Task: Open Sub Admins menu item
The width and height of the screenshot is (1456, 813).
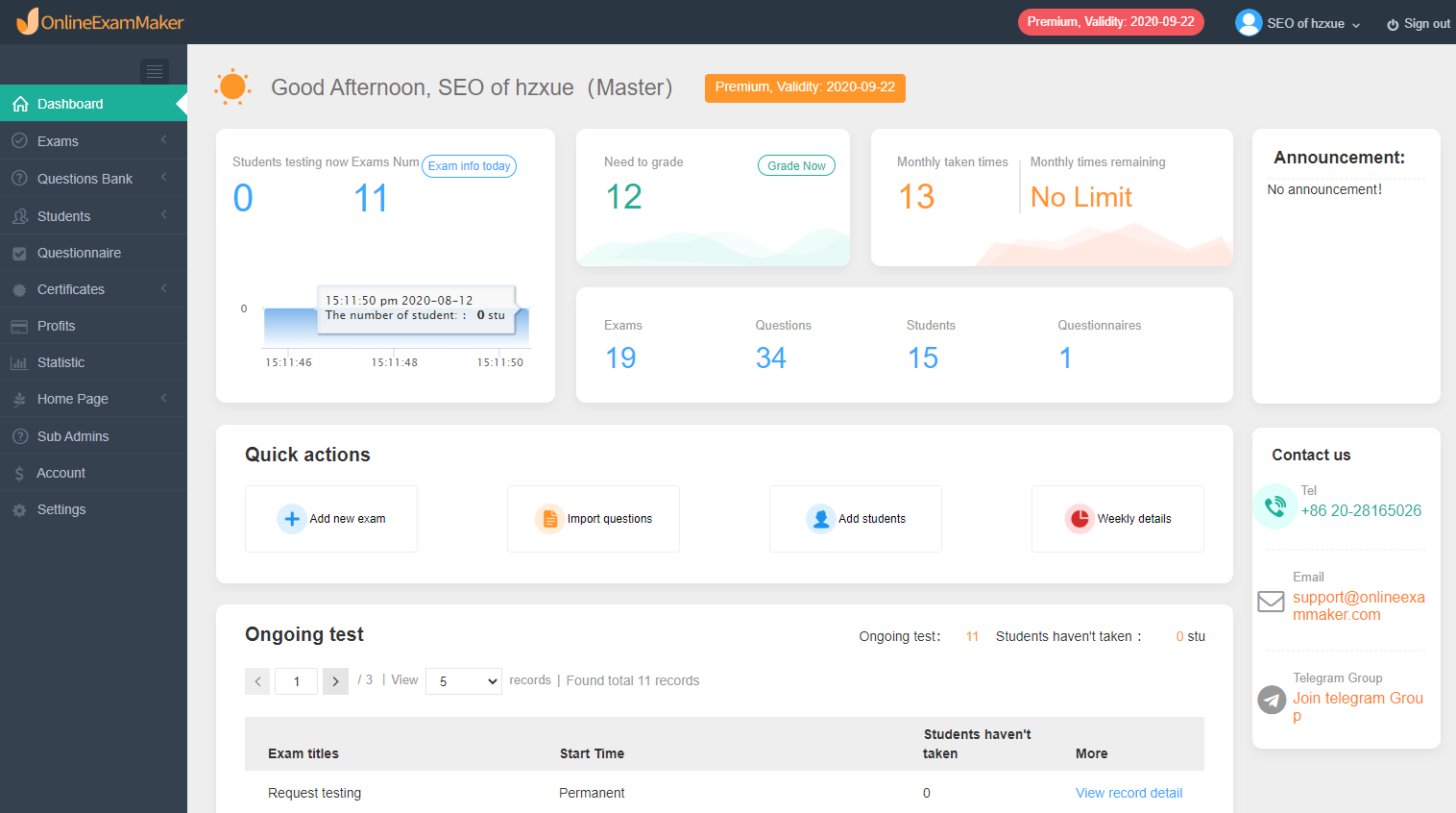Action: pyautogui.click(x=93, y=436)
